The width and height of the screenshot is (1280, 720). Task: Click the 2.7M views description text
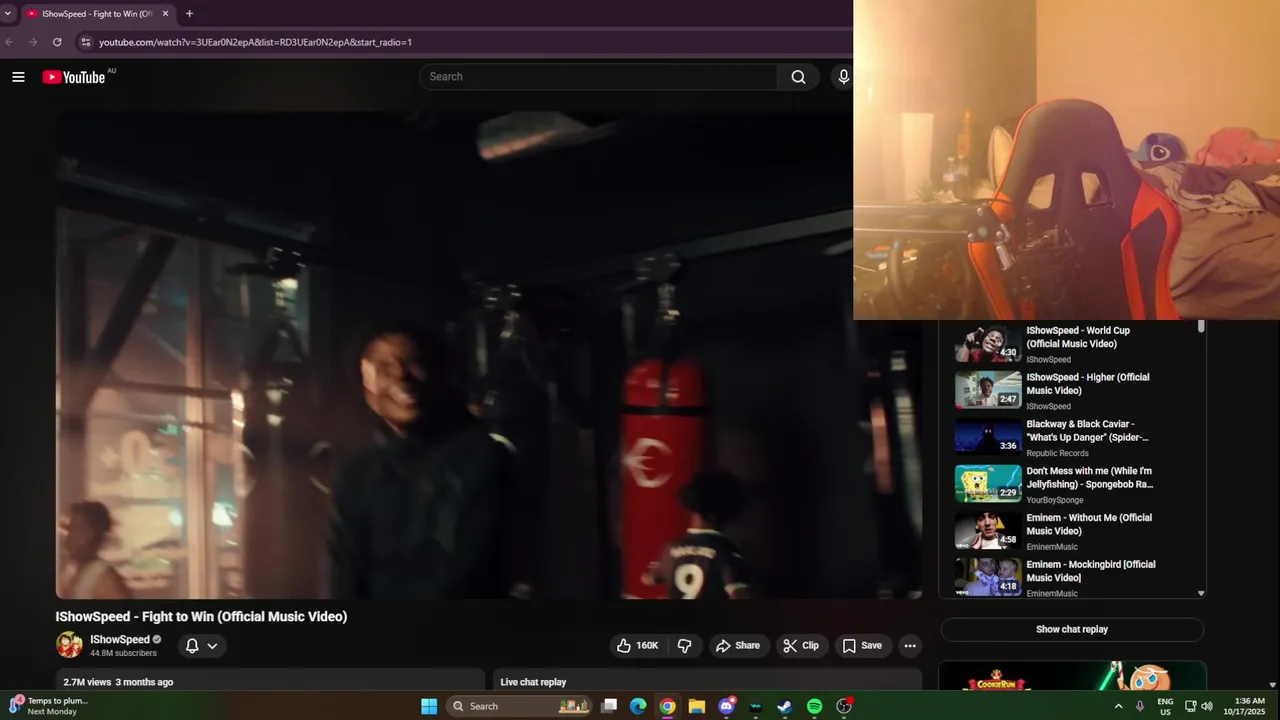tap(118, 682)
